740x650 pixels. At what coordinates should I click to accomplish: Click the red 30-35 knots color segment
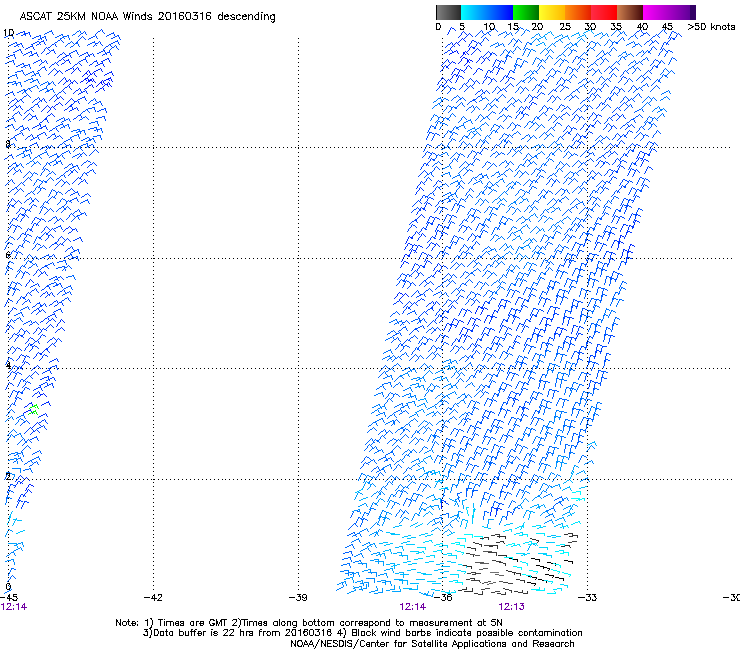click(x=604, y=12)
